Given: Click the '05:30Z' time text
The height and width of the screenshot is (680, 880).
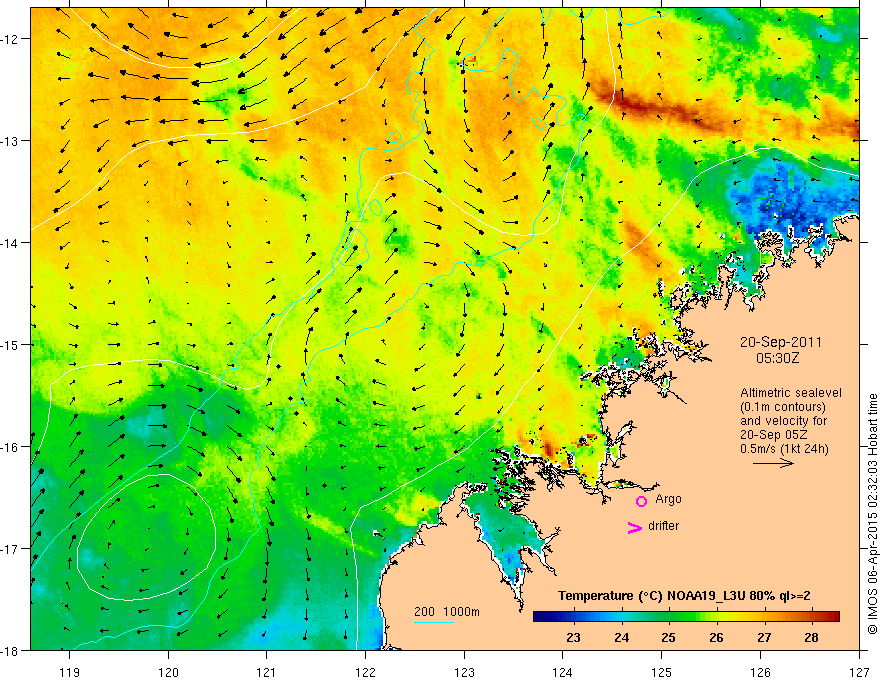Looking at the screenshot, I should click(778, 357).
